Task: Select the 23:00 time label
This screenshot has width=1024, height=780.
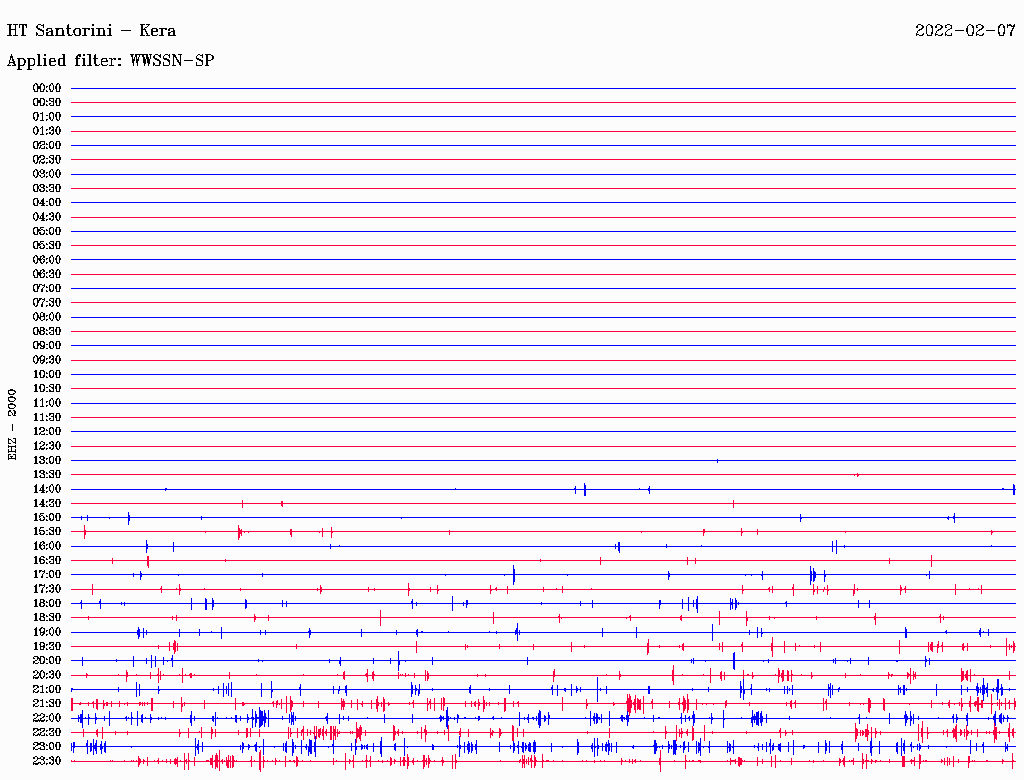Action: point(46,746)
